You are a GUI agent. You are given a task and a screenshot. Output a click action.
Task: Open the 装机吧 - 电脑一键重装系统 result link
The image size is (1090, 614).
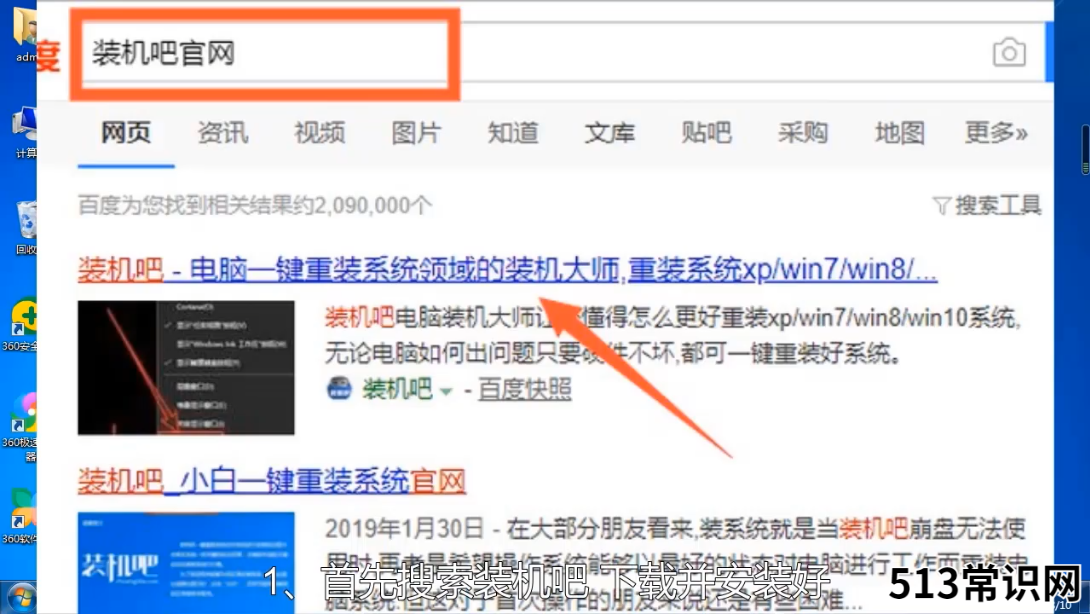point(507,270)
